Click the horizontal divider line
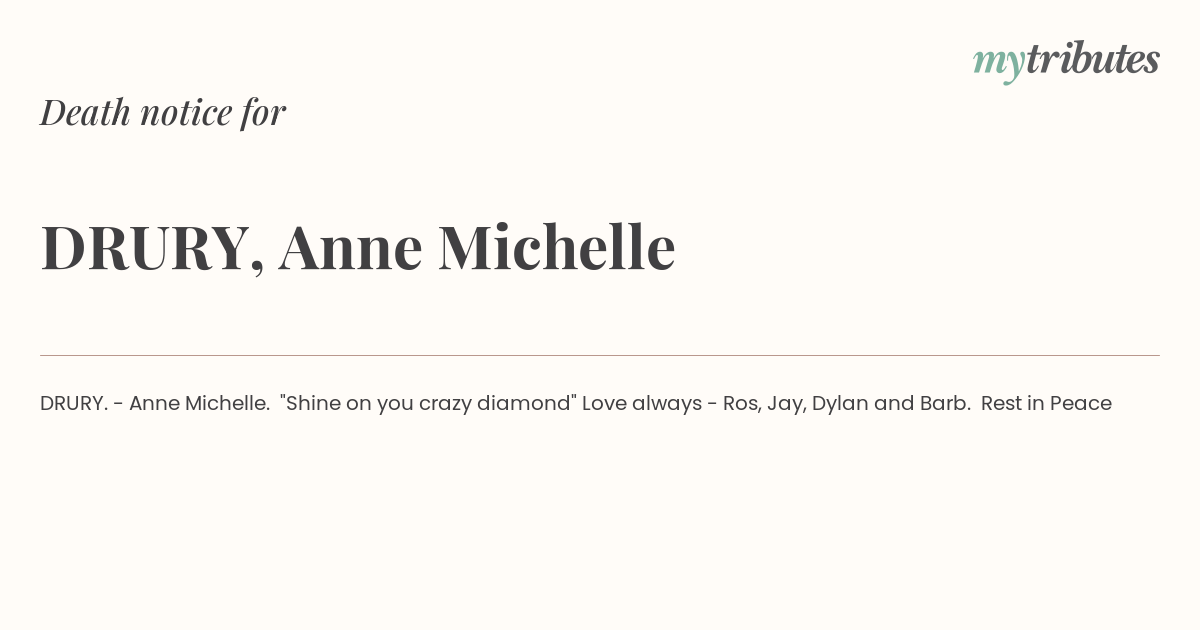Viewport: 1200px width, 630px height. pyautogui.click(x=600, y=355)
